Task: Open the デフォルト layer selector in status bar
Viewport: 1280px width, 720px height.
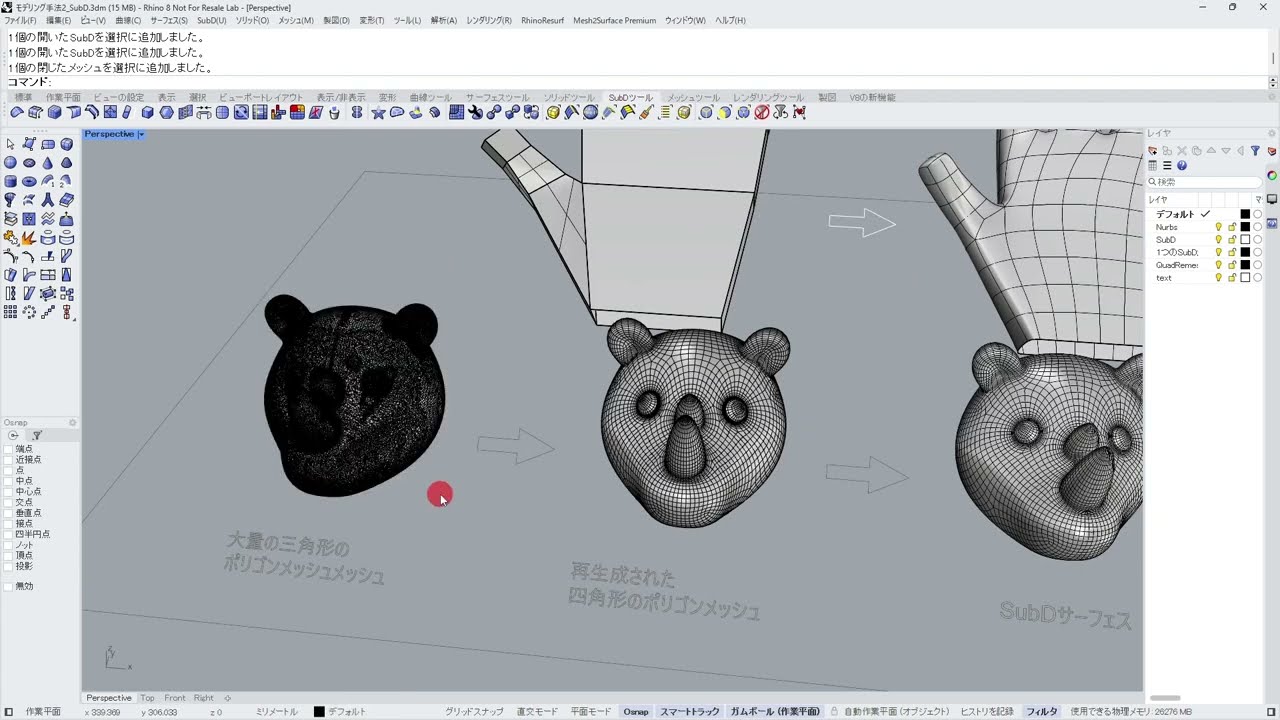Action: 340,712
